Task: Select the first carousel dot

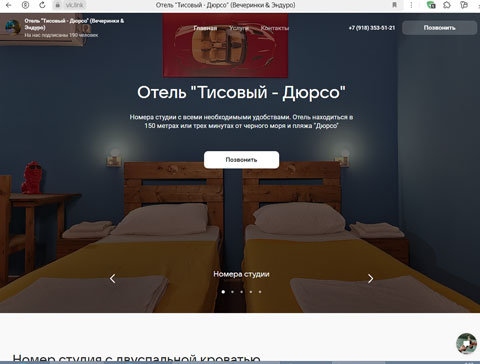Action: (x=223, y=292)
